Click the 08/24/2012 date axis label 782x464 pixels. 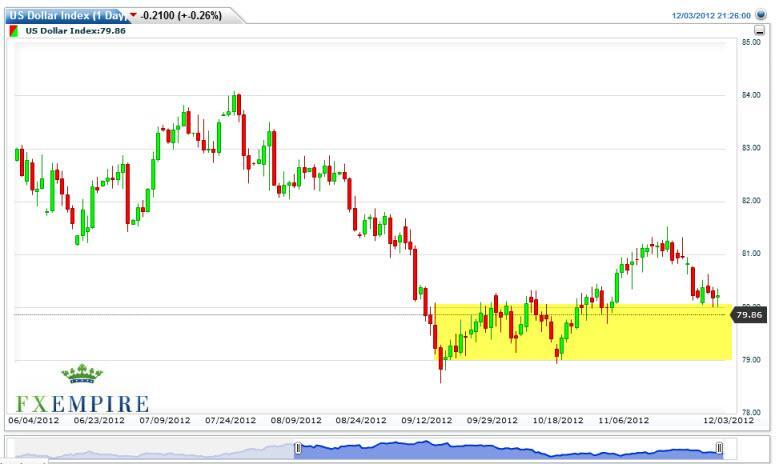coord(361,420)
